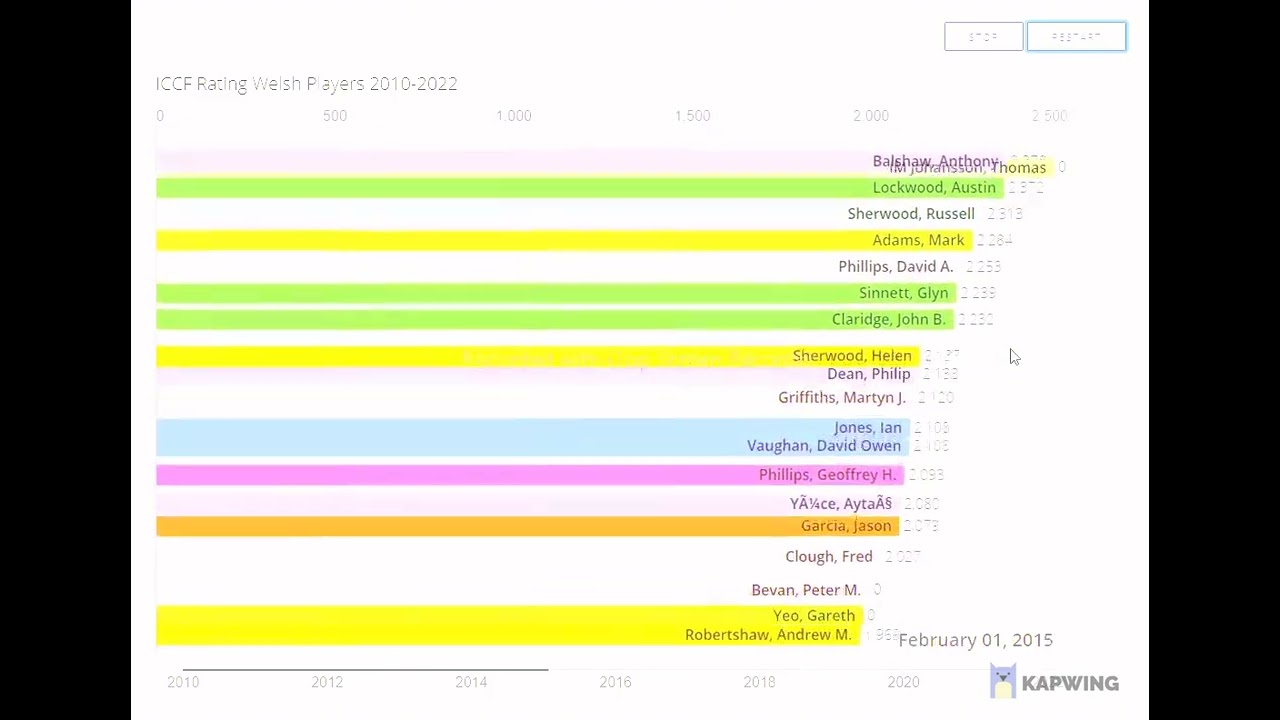Click Phillips, Geoffrey H. pink bar
The height and width of the screenshot is (720, 1280).
(530, 475)
